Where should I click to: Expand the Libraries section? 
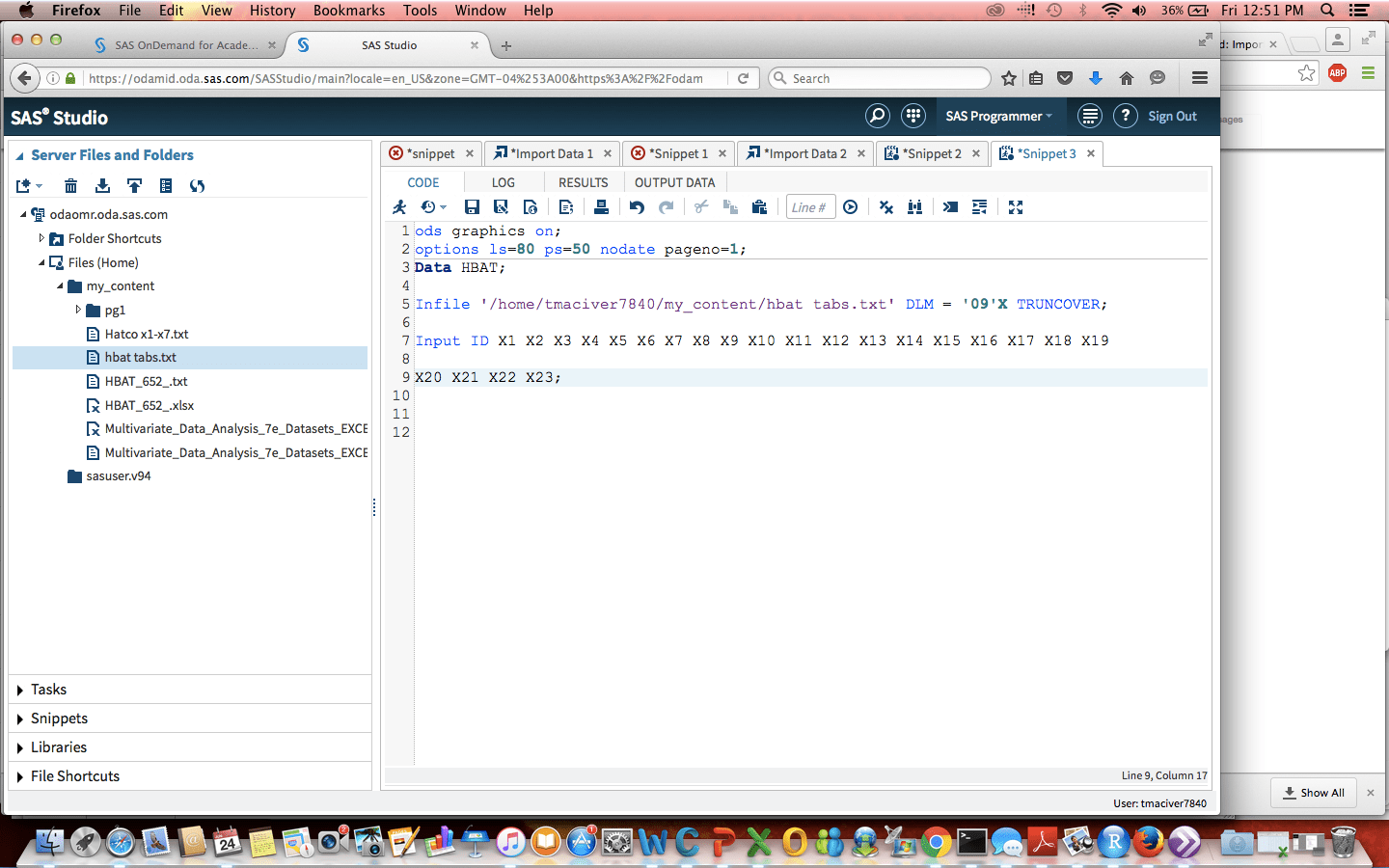pos(60,746)
